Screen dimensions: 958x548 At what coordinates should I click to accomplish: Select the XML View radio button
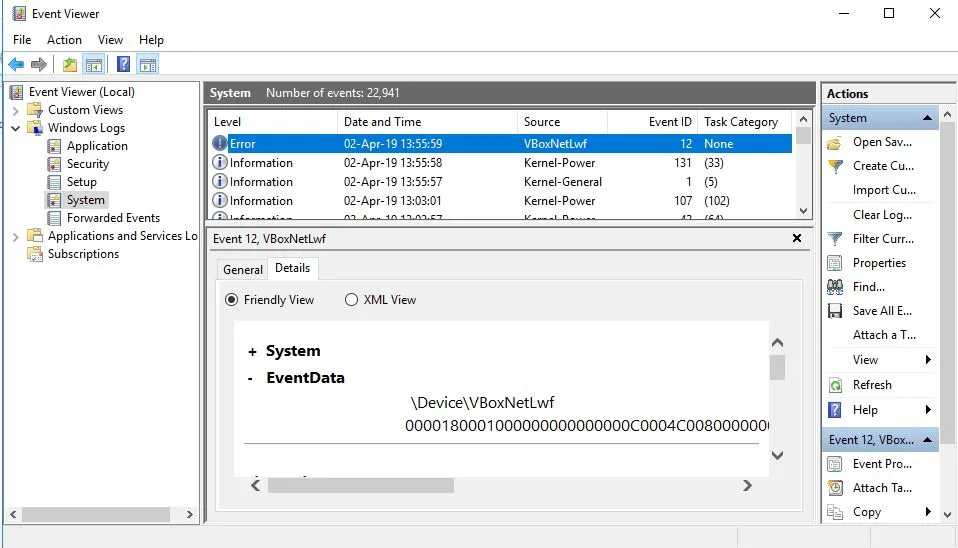tap(351, 300)
